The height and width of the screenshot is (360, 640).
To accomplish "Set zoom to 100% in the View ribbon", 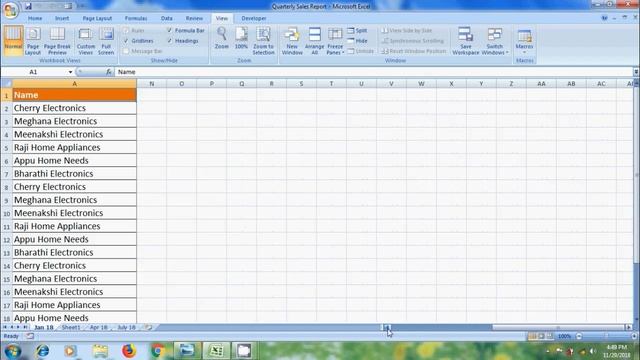I will (241, 38).
